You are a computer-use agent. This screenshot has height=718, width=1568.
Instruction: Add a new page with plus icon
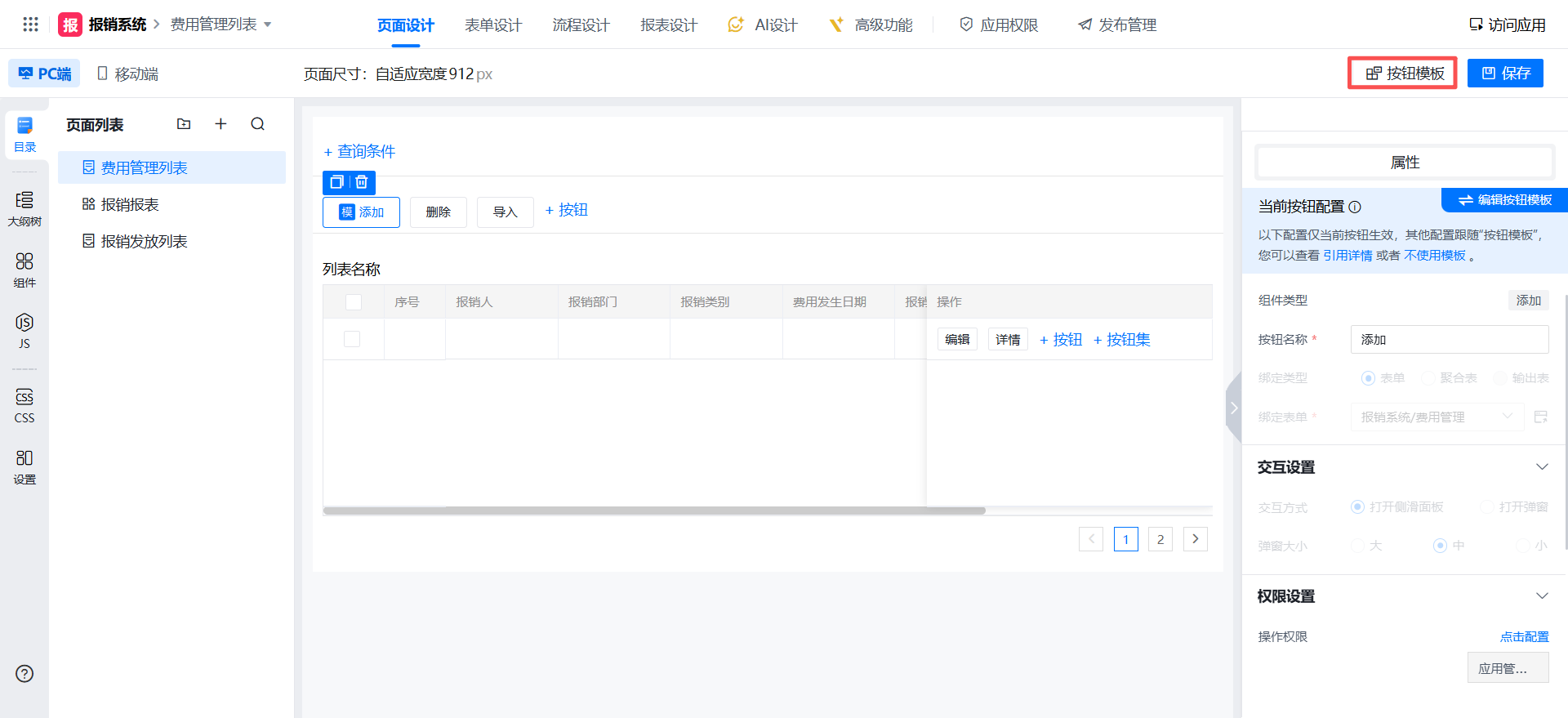220,124
